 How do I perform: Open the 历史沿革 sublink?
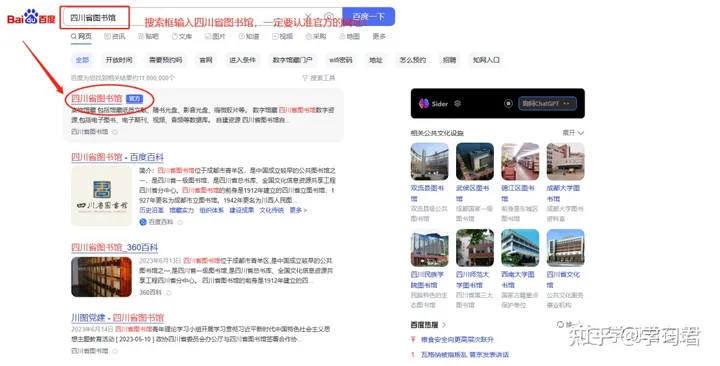pyautogui.click(x=152, y=210)
